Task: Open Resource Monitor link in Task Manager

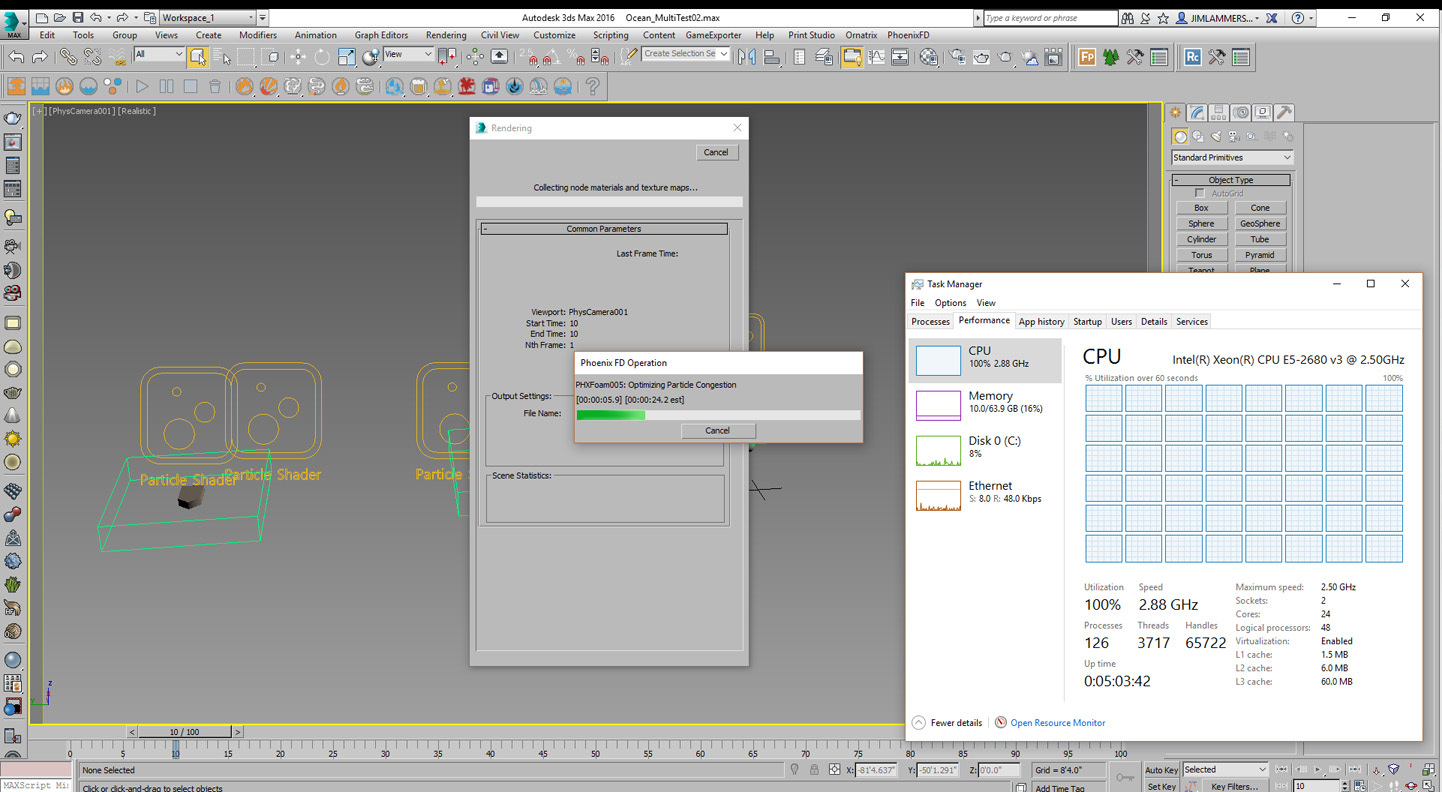Action: pos(1057,723)
